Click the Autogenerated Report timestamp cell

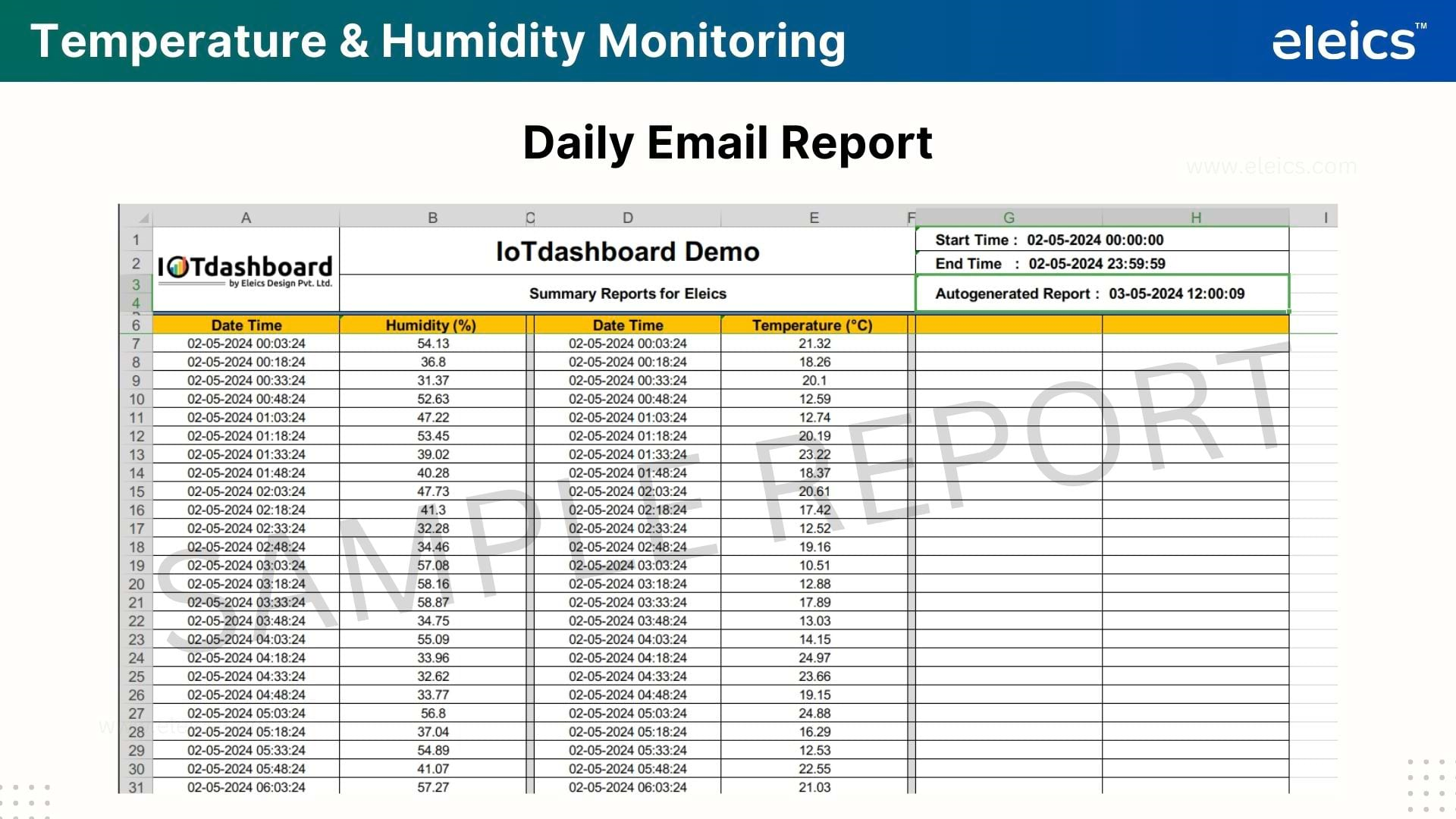coord(1103,293)
